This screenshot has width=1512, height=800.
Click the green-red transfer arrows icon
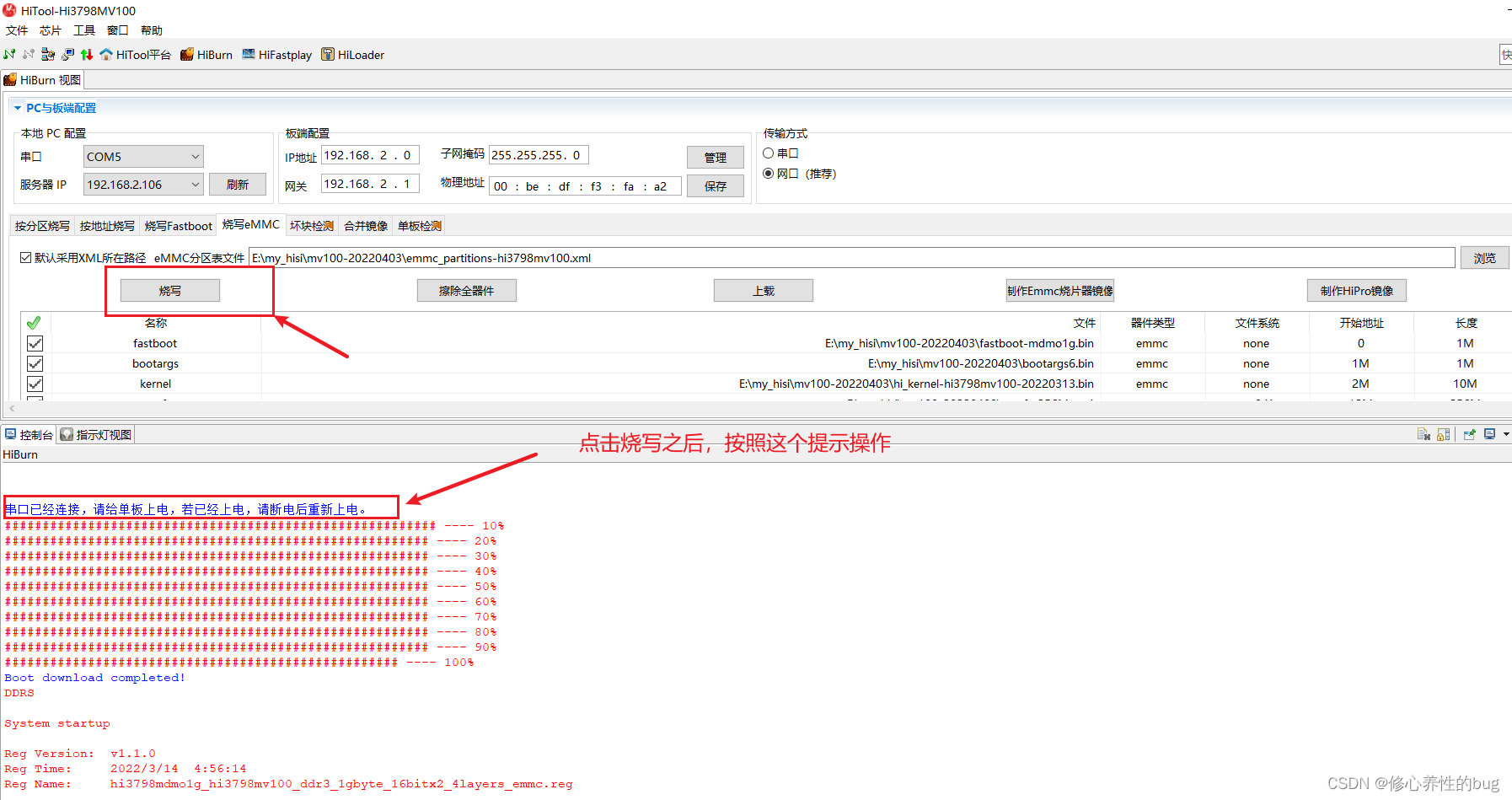87,54
